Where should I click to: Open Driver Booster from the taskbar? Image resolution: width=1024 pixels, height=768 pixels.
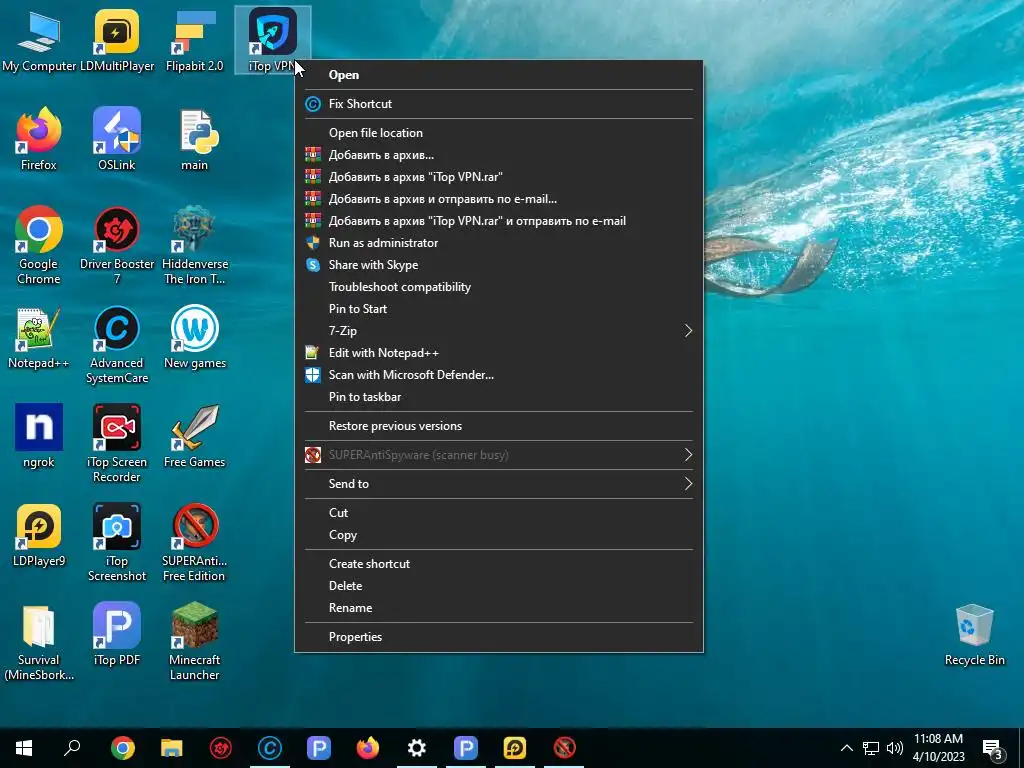221,748
